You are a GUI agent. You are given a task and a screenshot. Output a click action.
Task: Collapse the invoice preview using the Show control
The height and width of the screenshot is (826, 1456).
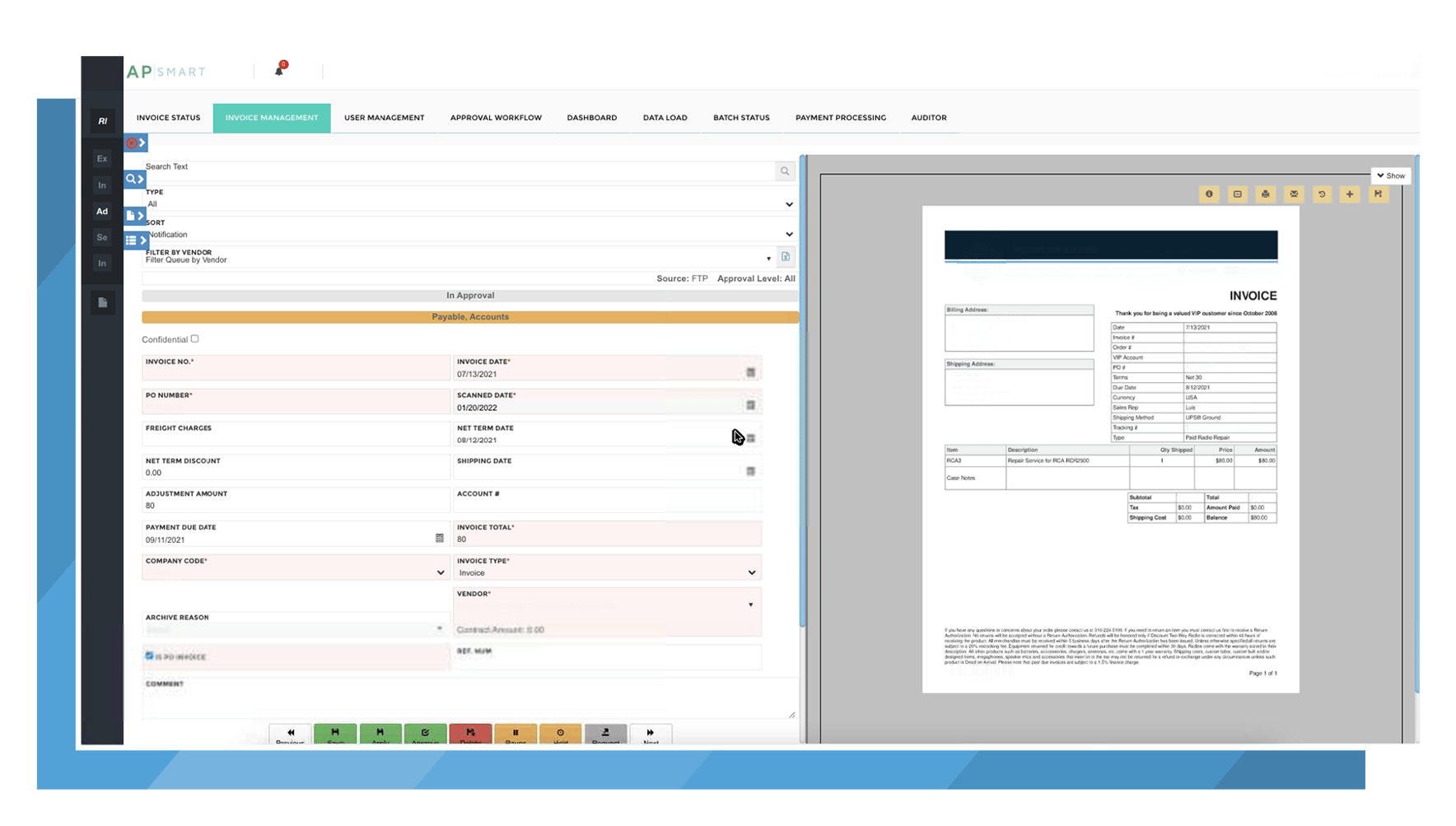pyautogui.click(x=1391, y=175)
